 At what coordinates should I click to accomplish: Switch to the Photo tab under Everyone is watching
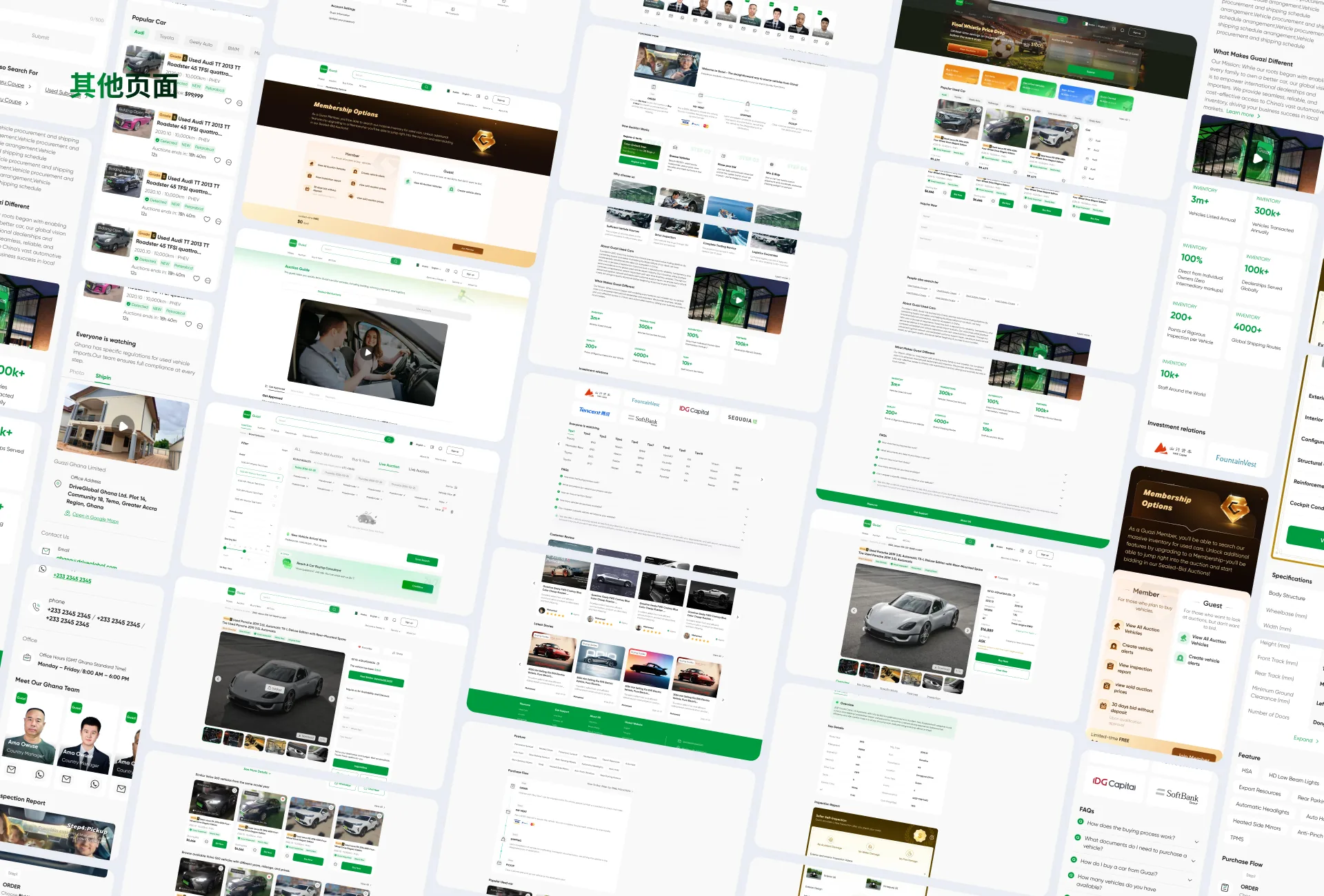pos(77,372)
